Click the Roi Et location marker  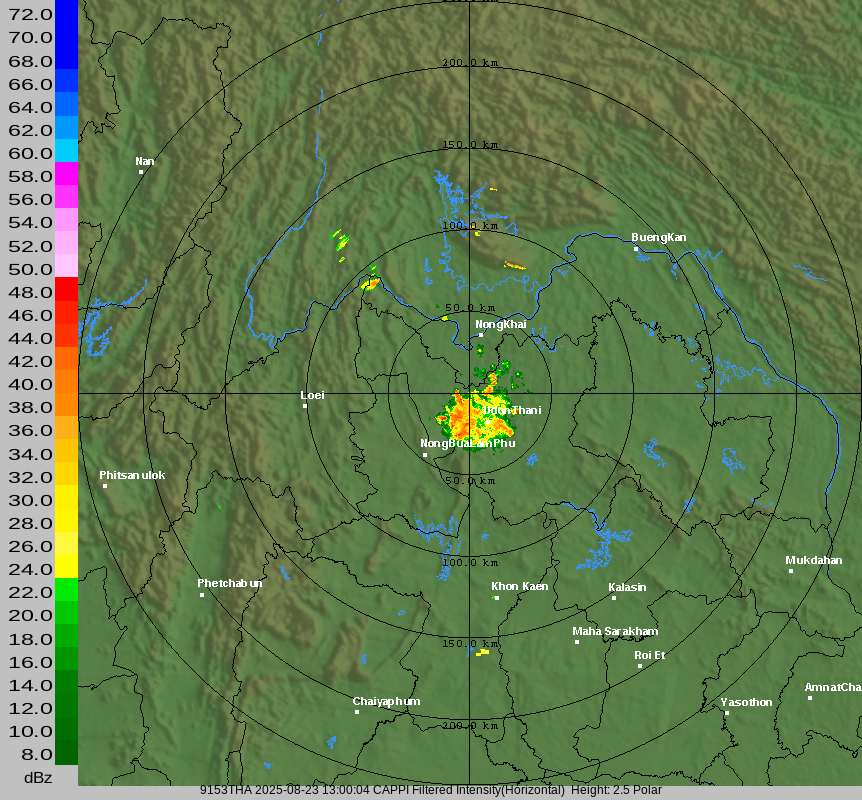pos(640,666)
